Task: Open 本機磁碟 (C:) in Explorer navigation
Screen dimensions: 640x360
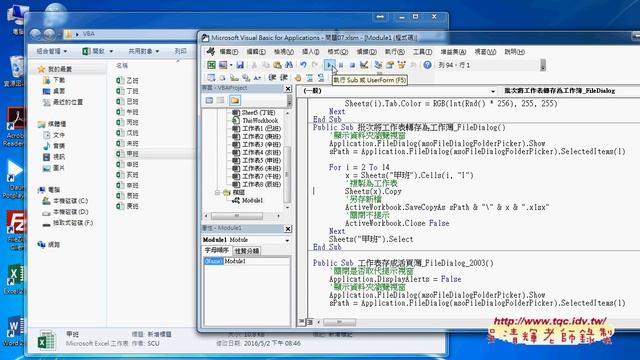Action: click(65, 201)
